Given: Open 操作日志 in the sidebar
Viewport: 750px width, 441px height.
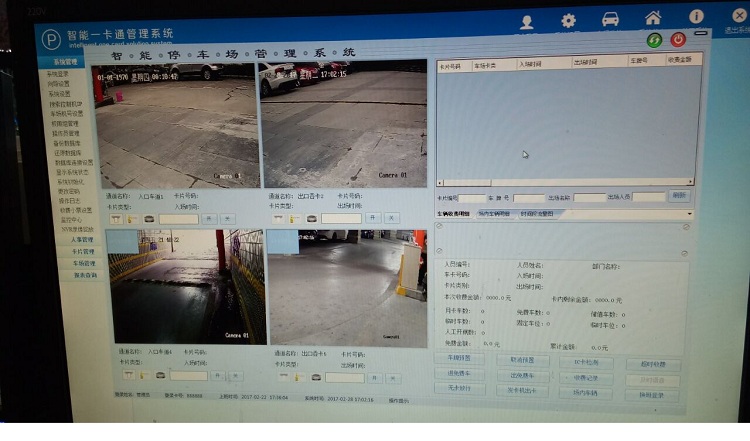Looking at the screenshot, I should (70, 201).
